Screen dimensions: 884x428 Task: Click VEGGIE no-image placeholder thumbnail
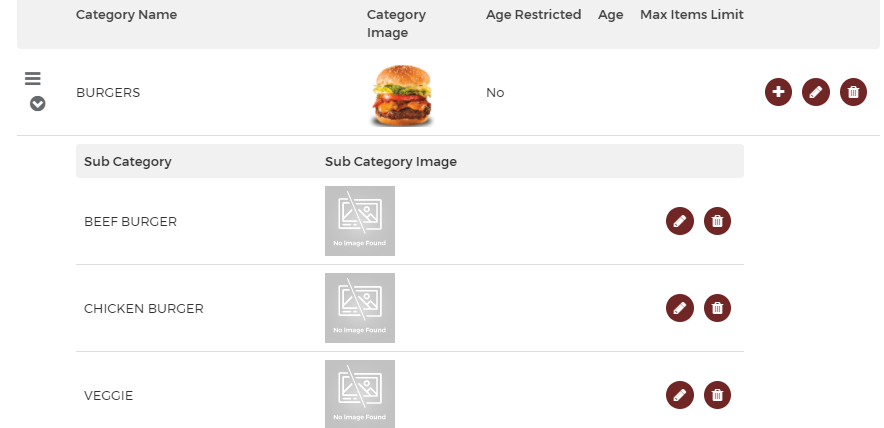pyautogui.click(x=360, y=394)
